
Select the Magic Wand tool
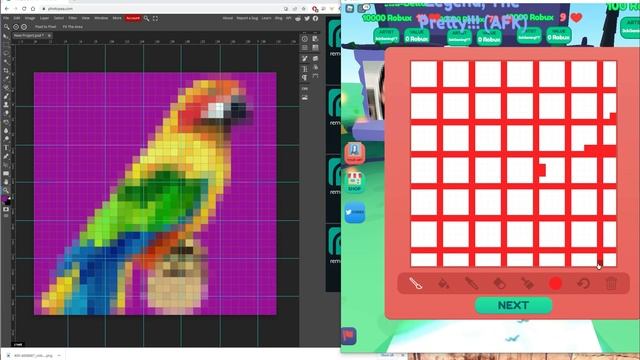click(x=6, y=62)
